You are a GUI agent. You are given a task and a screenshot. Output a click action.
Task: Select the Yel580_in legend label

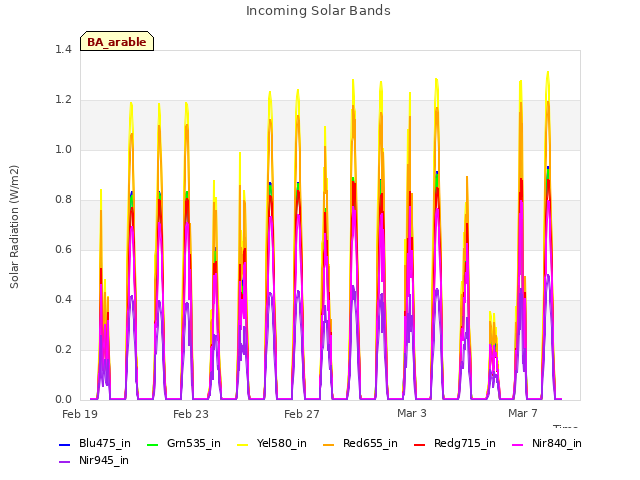coord(282,443)
